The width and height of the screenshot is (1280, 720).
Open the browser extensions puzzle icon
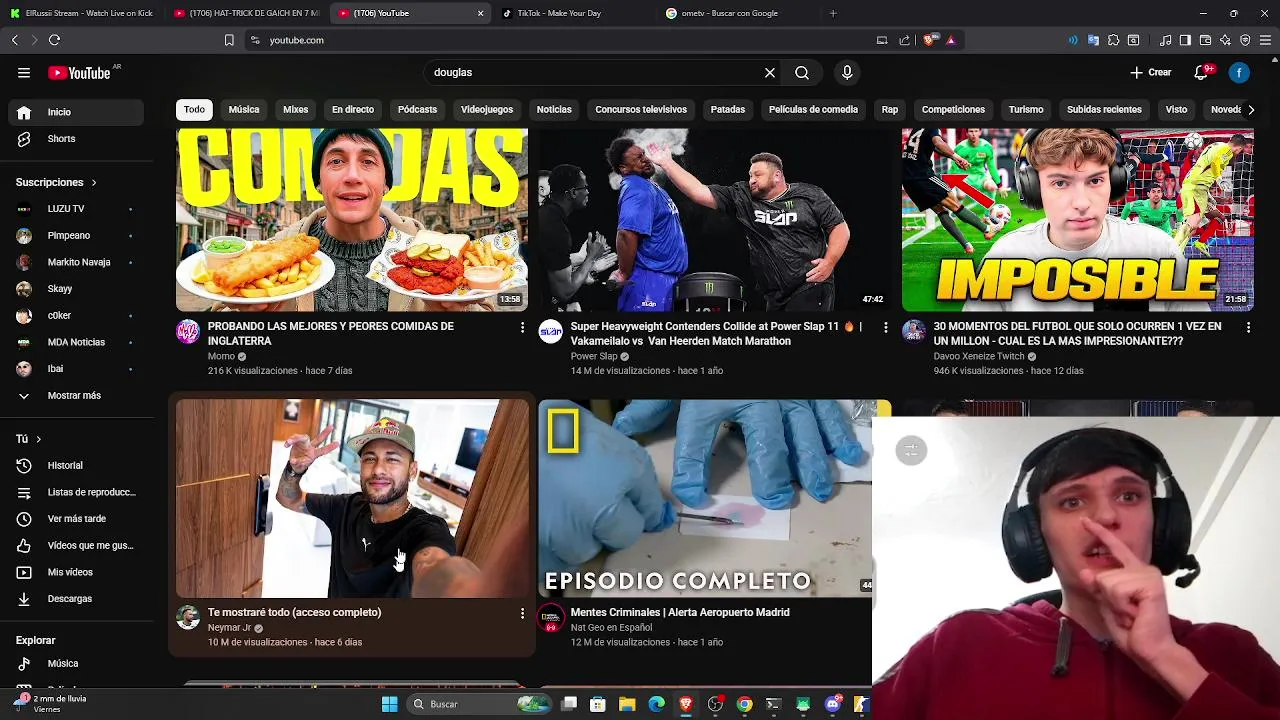[x=1113, y=40]
